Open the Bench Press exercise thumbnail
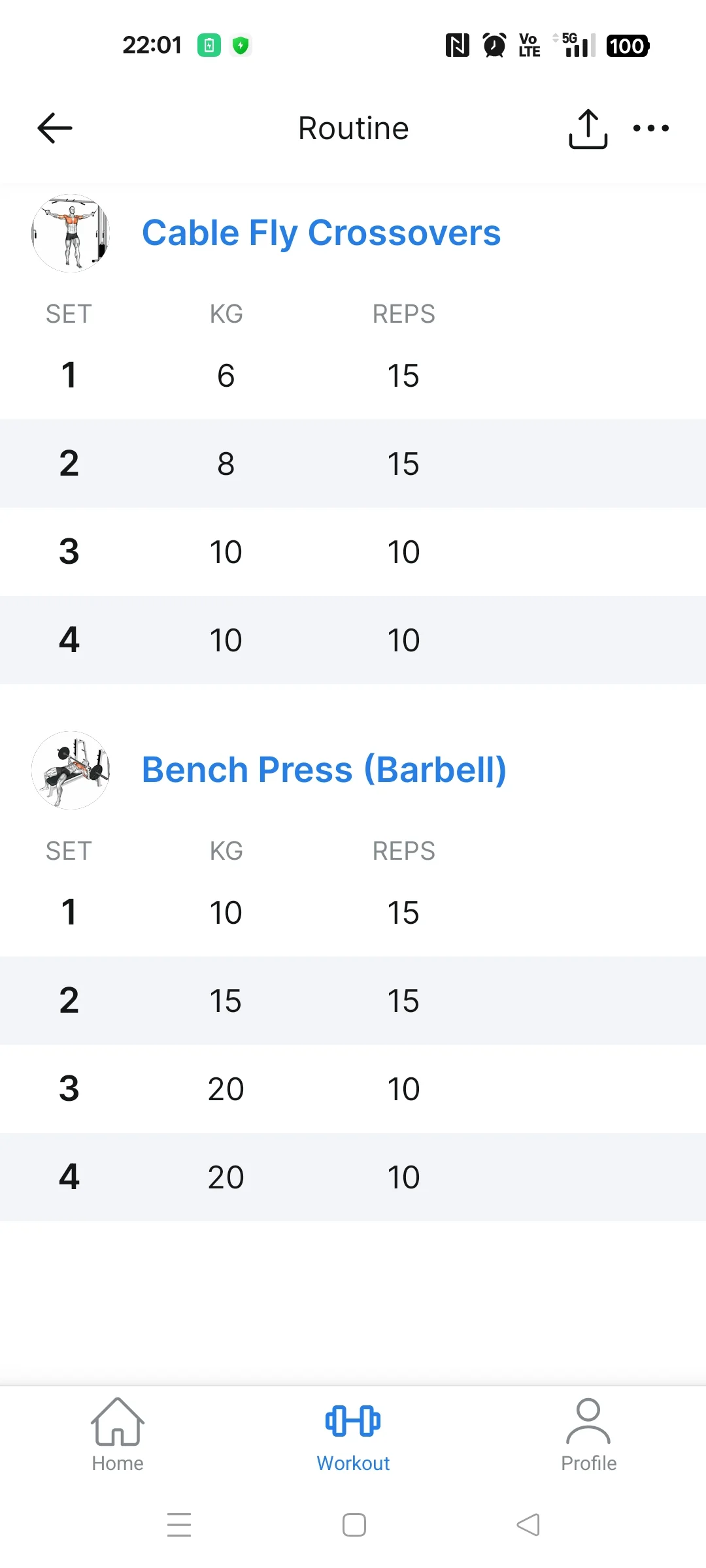 pyautogui.click(x=71, y=770)
